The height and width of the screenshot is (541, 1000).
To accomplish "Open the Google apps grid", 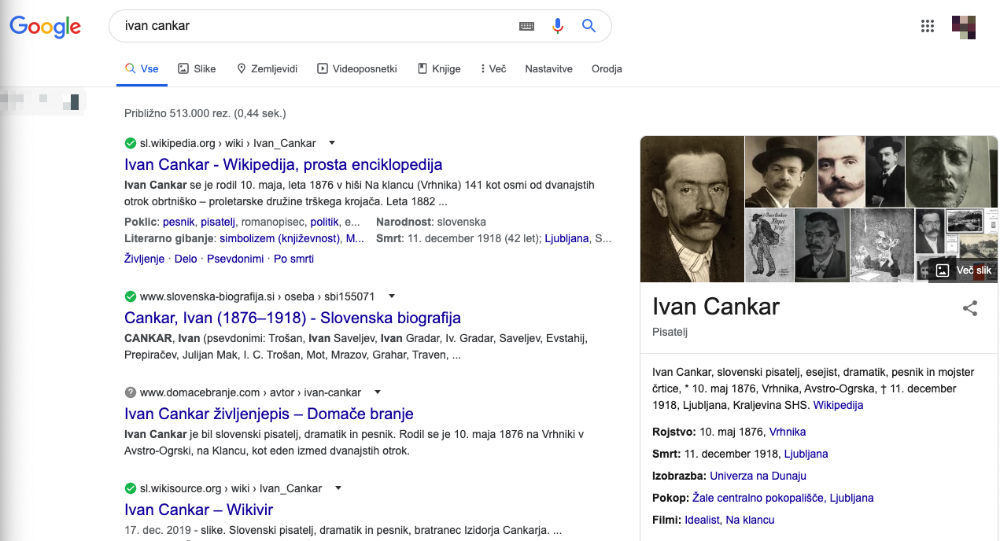I will tap(927, 26).
